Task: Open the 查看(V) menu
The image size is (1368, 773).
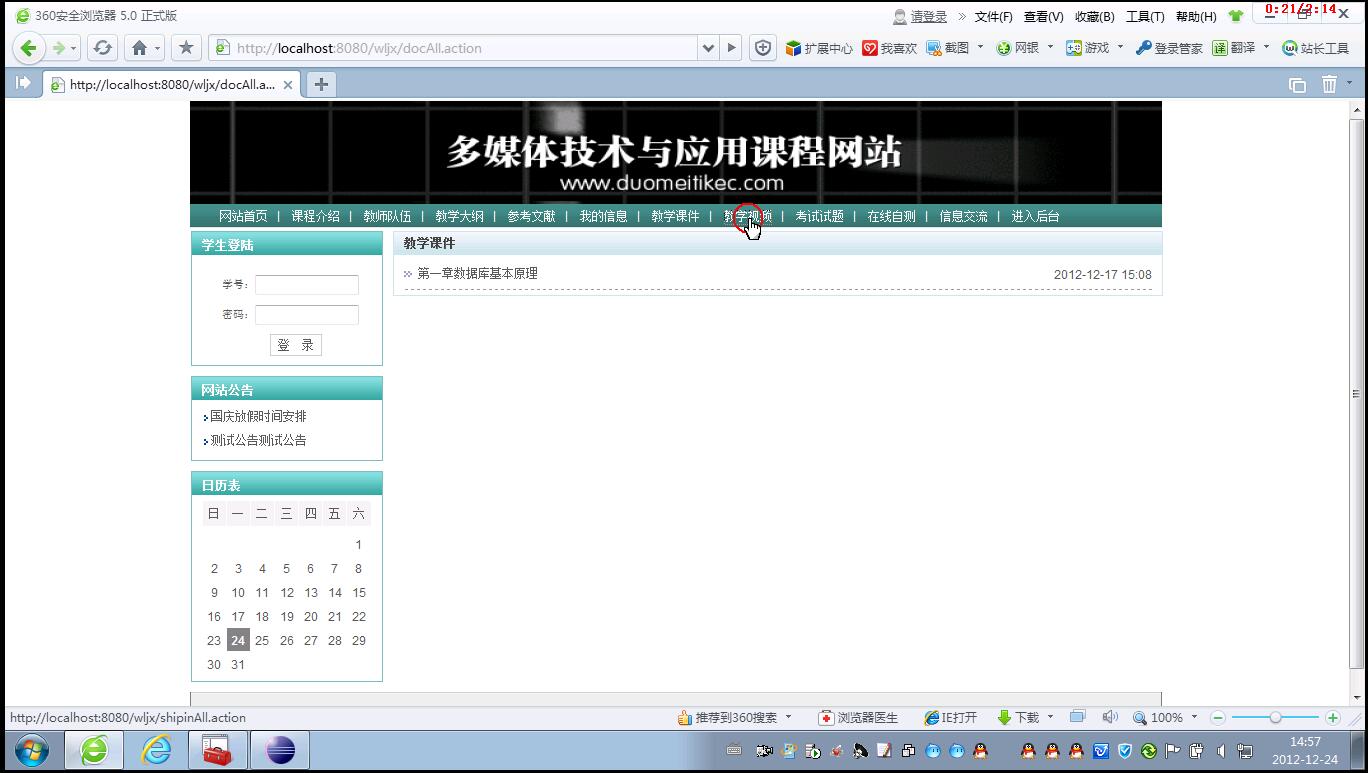Action: coord(1044,17)
